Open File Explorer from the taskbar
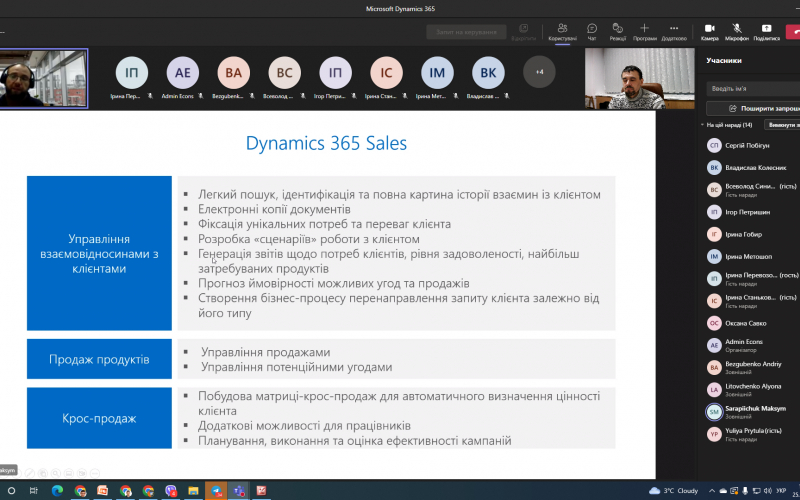Viewport: 800px width, 500px height. tap(193, 491)
